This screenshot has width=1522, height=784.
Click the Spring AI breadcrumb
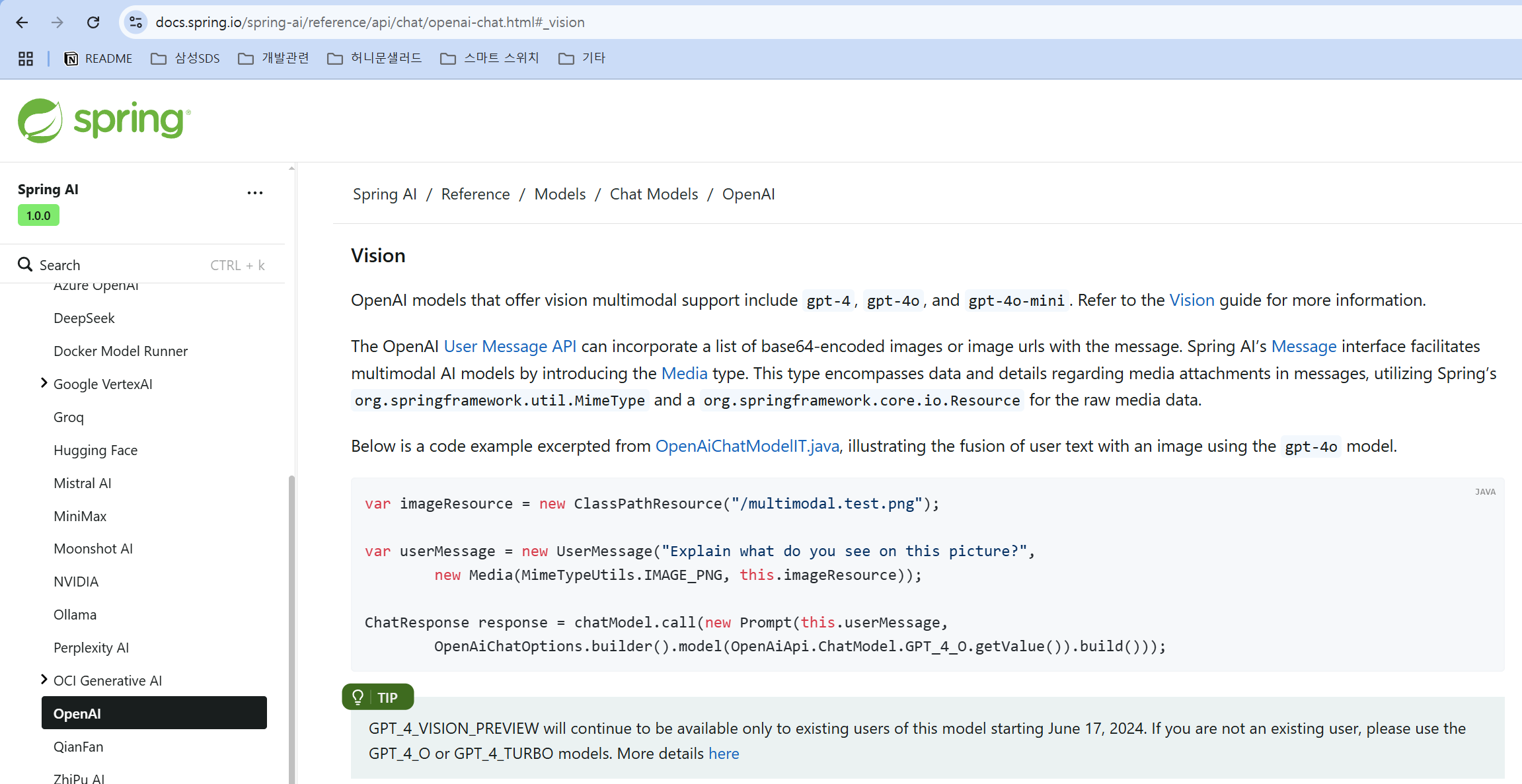click(385, 194)
